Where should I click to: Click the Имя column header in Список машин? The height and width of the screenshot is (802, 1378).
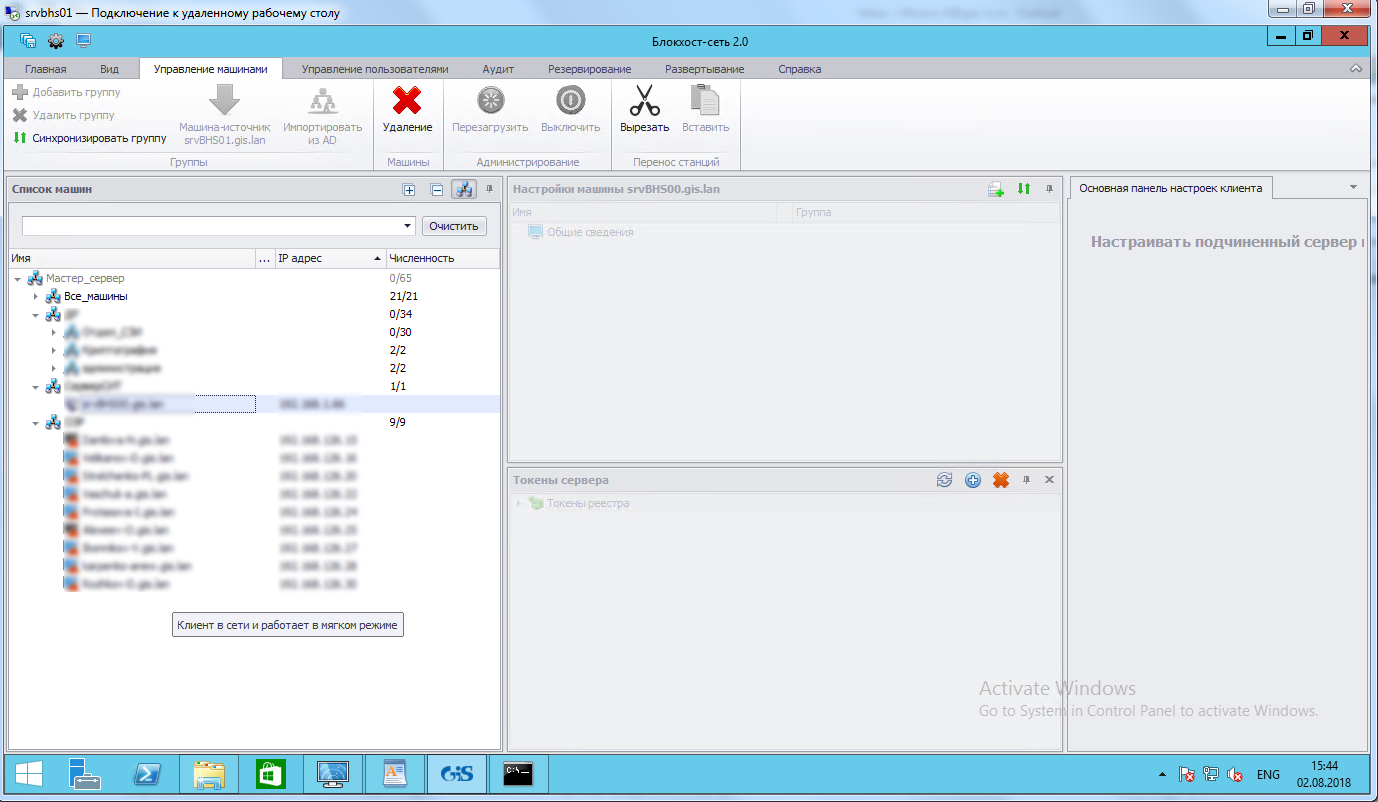pyautogui.click(x=132, y=258)
